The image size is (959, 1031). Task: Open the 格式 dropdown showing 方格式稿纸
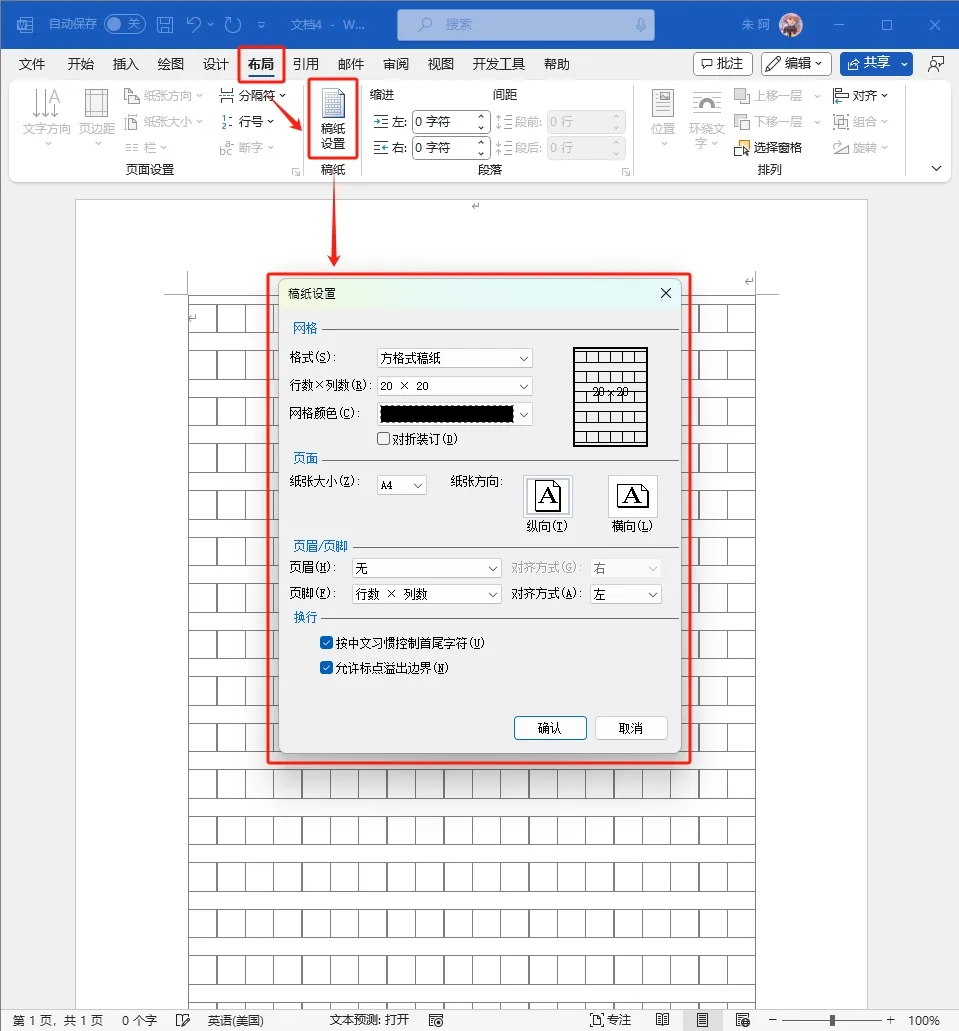click(454, 358)
